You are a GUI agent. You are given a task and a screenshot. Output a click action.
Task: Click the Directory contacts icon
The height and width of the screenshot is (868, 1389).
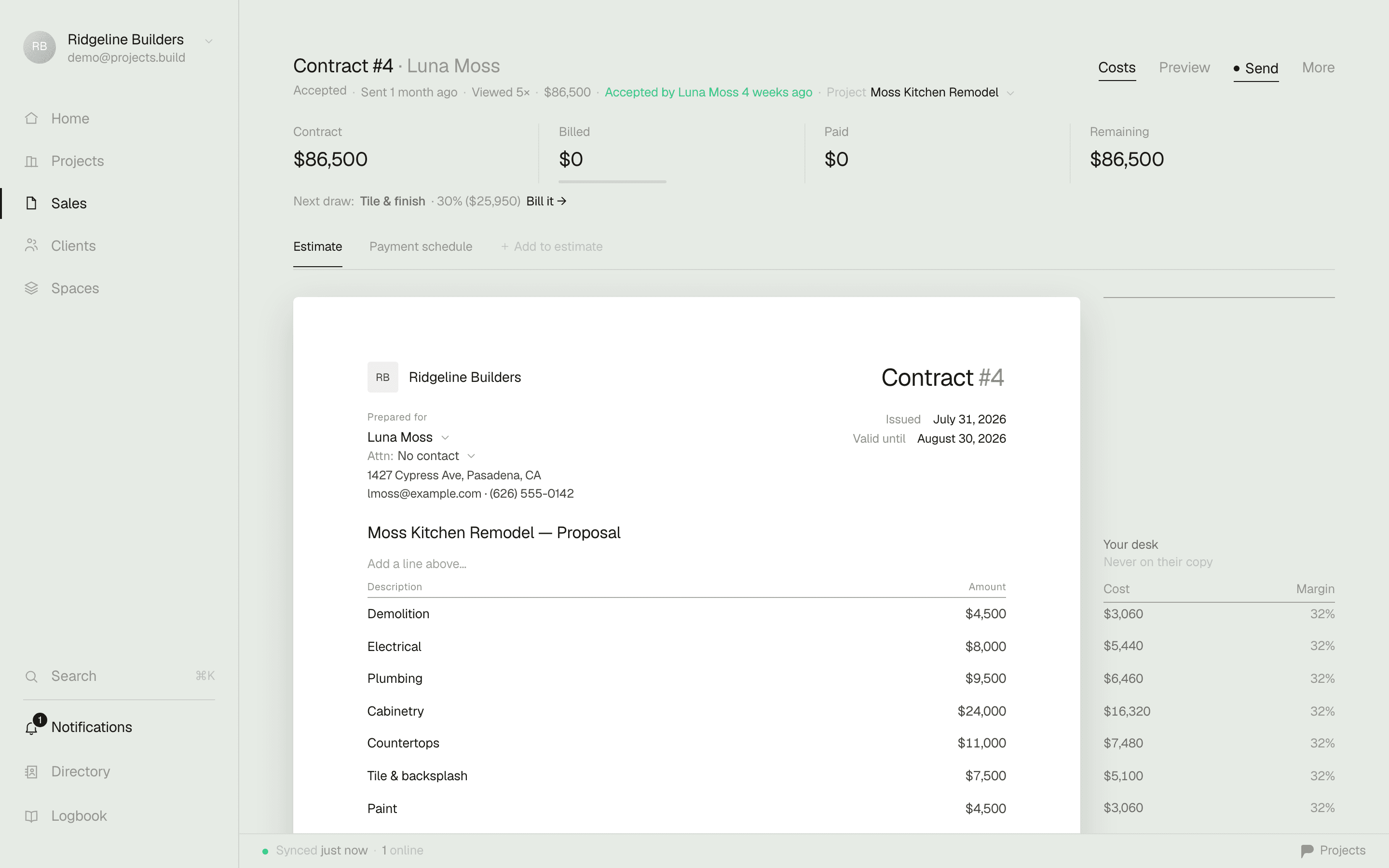coord(31,772)
